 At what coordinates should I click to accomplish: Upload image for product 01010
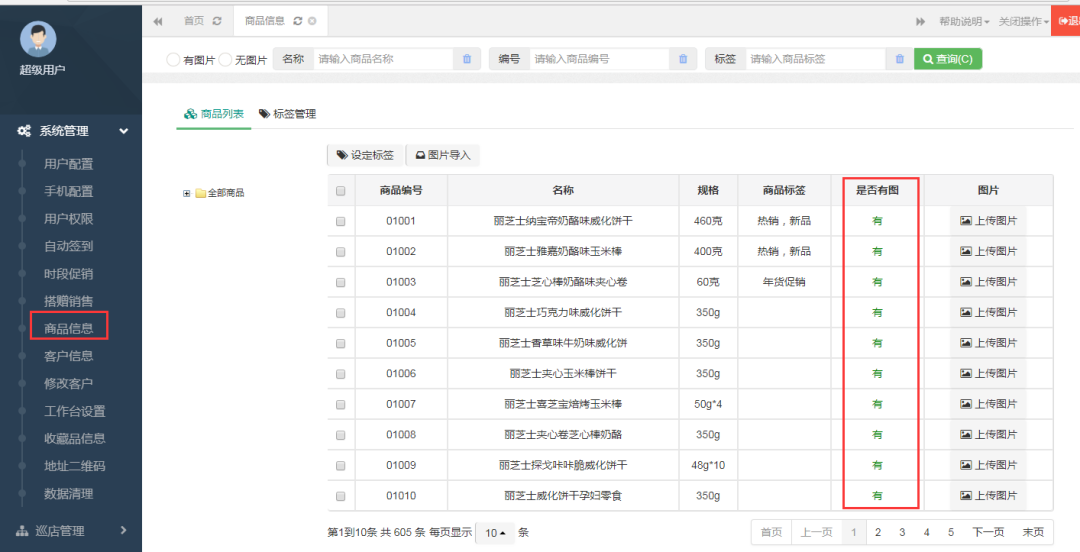[988, 495]
